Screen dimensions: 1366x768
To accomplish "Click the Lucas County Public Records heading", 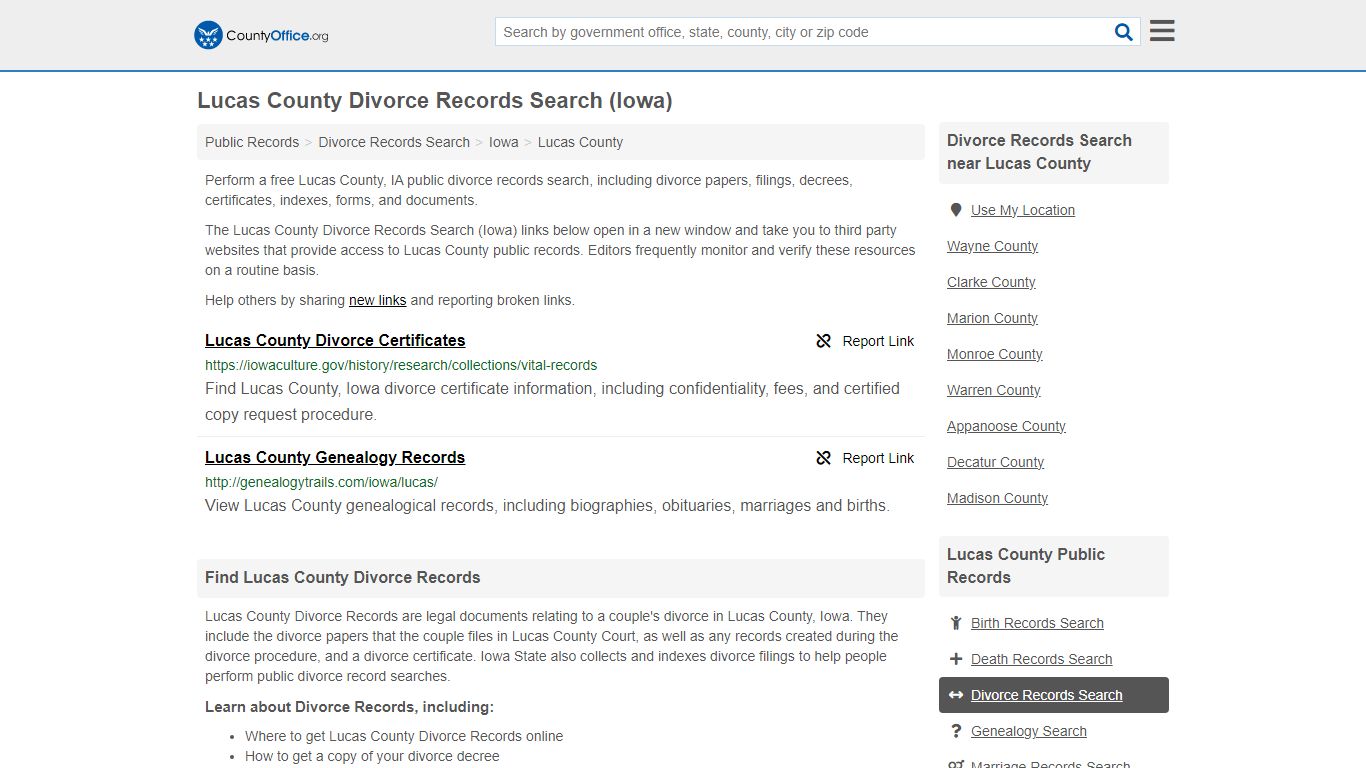I will (1026, 566).
